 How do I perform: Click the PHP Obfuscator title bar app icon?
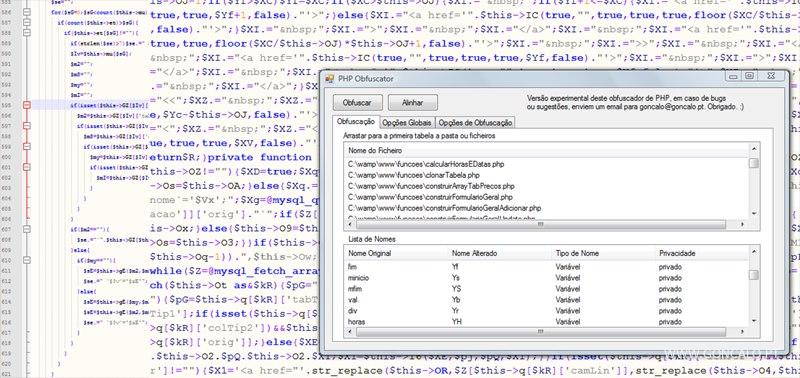pyautogui.click(x=330, y=79)
